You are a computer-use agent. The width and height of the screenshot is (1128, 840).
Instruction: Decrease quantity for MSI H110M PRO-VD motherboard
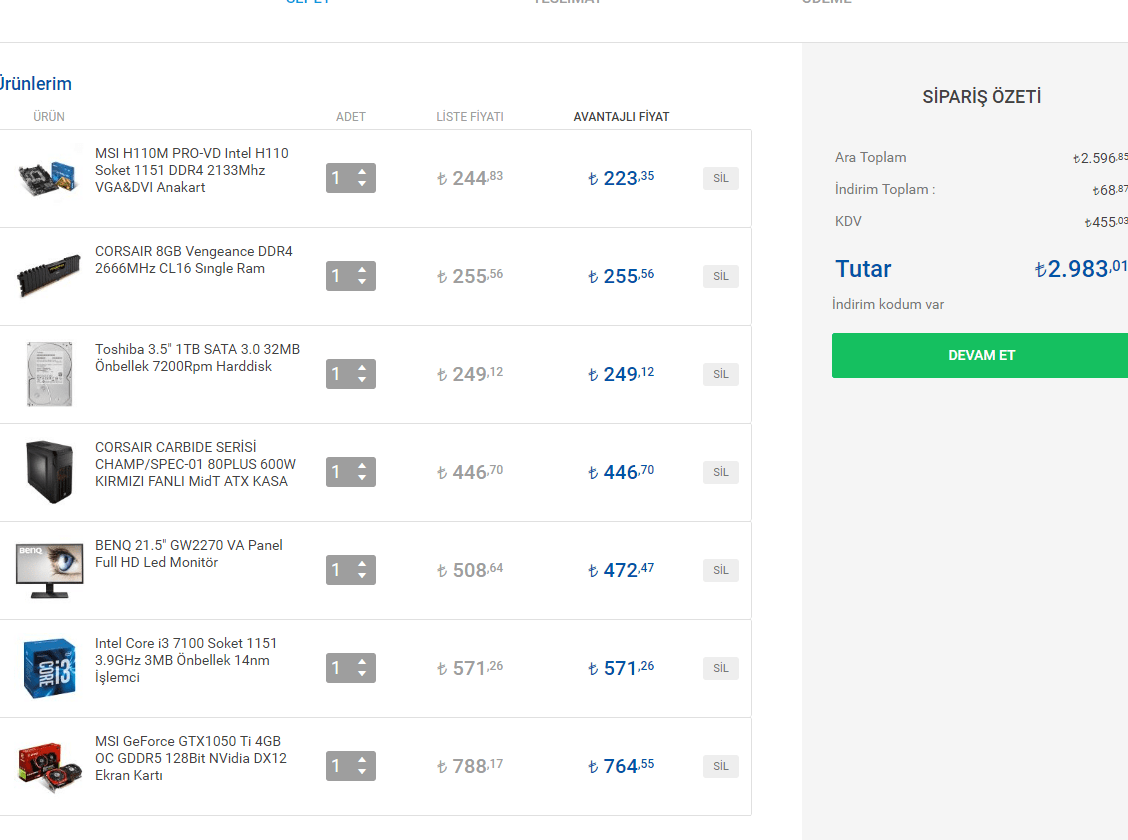tap(362, 184)
